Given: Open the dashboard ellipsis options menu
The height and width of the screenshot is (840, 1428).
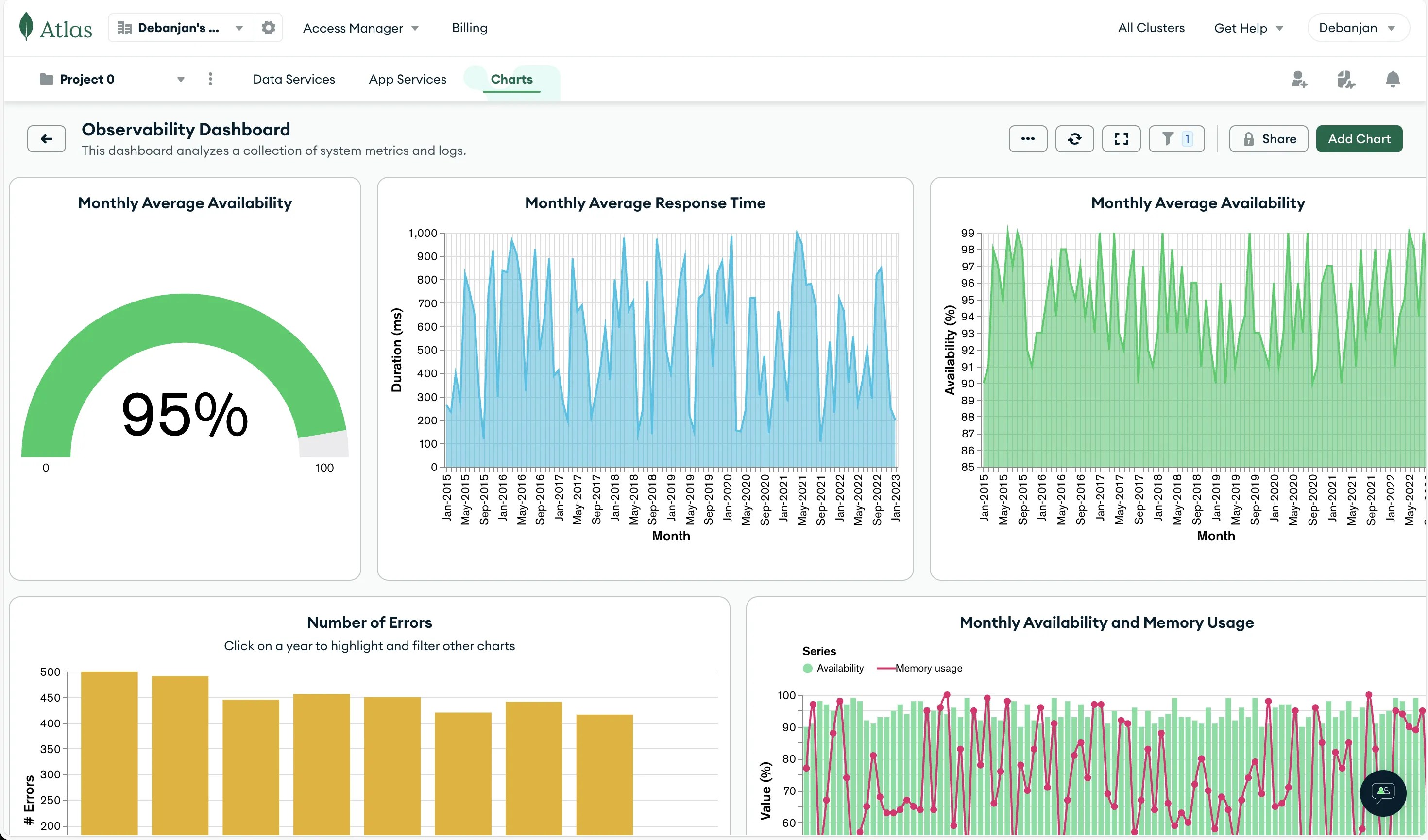Looking at the screenshot, I should 1028,139.
